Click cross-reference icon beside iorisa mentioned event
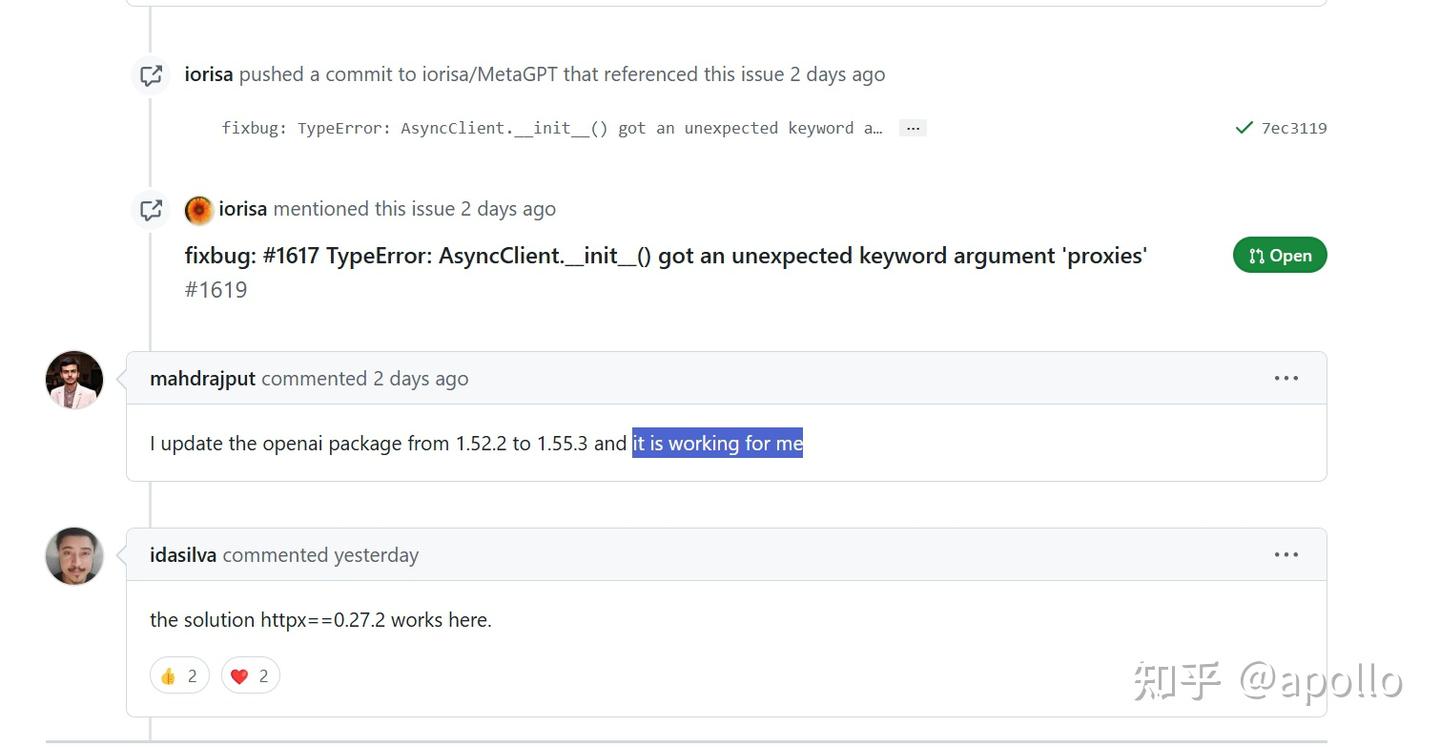Screen dimensions: 1440x747 (151, 210)
